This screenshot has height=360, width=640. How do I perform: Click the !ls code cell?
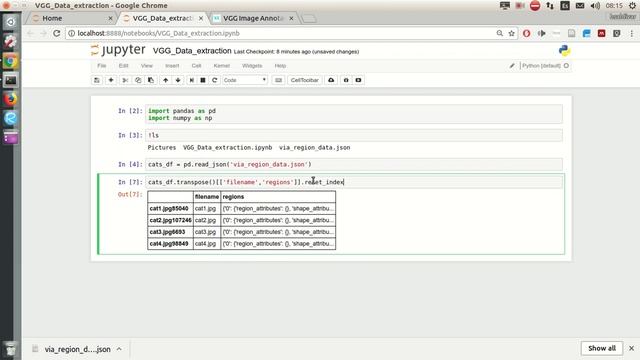(x=354, y=135)
